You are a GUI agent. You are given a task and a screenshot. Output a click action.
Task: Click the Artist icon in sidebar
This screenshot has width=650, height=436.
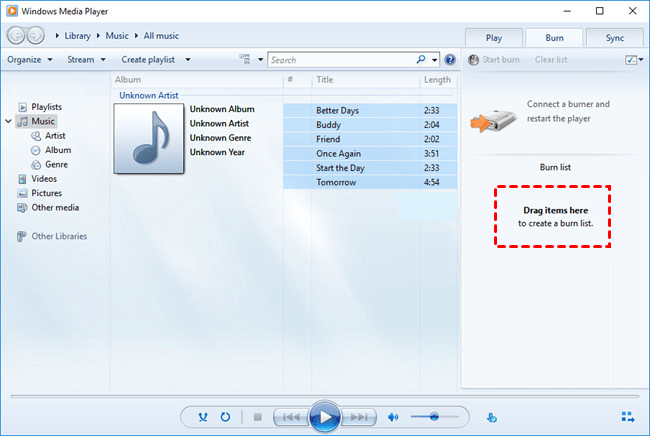click(x=36, y=136)
